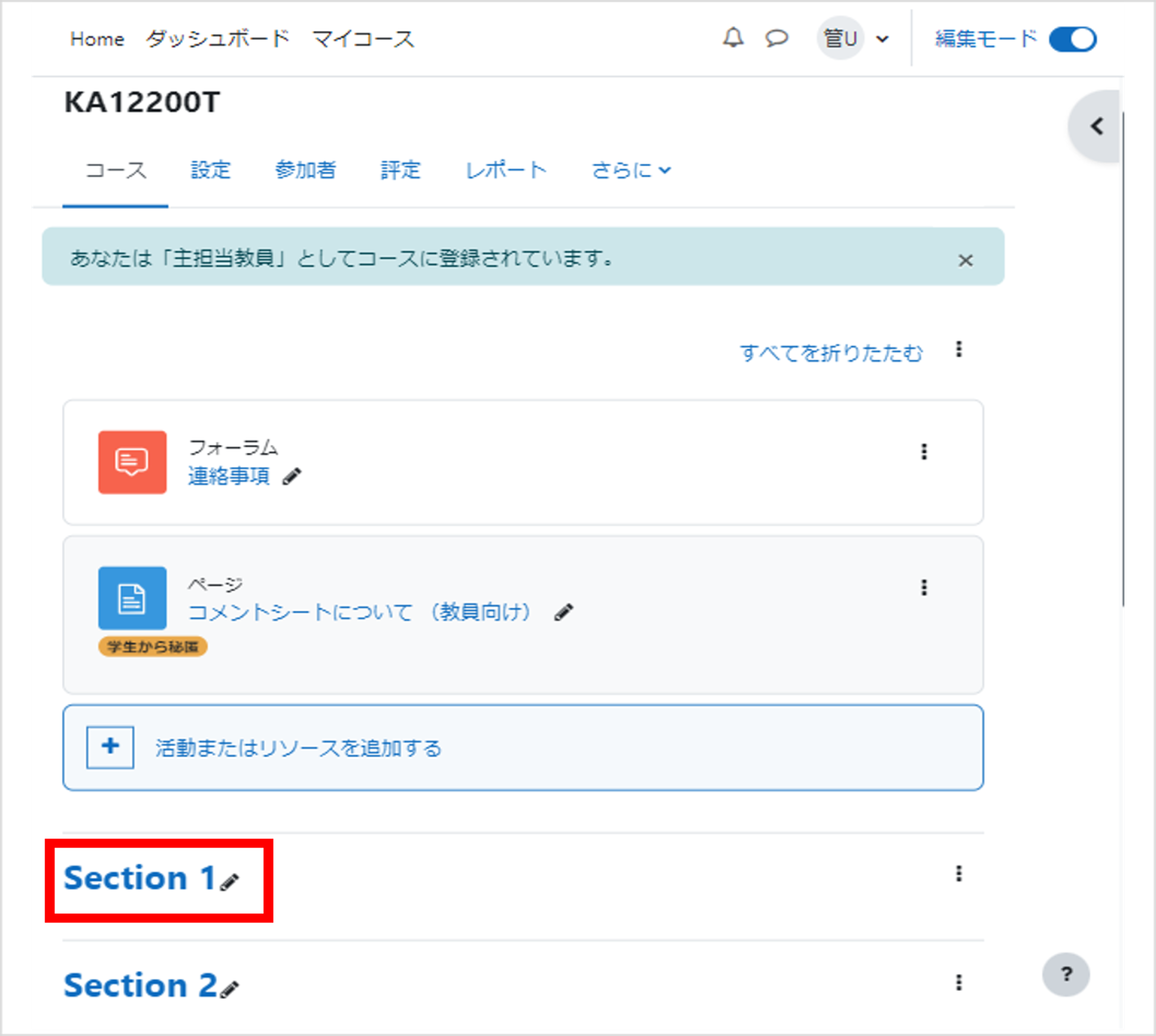
Task: Click the ページ type label
Action: (215, 584)
